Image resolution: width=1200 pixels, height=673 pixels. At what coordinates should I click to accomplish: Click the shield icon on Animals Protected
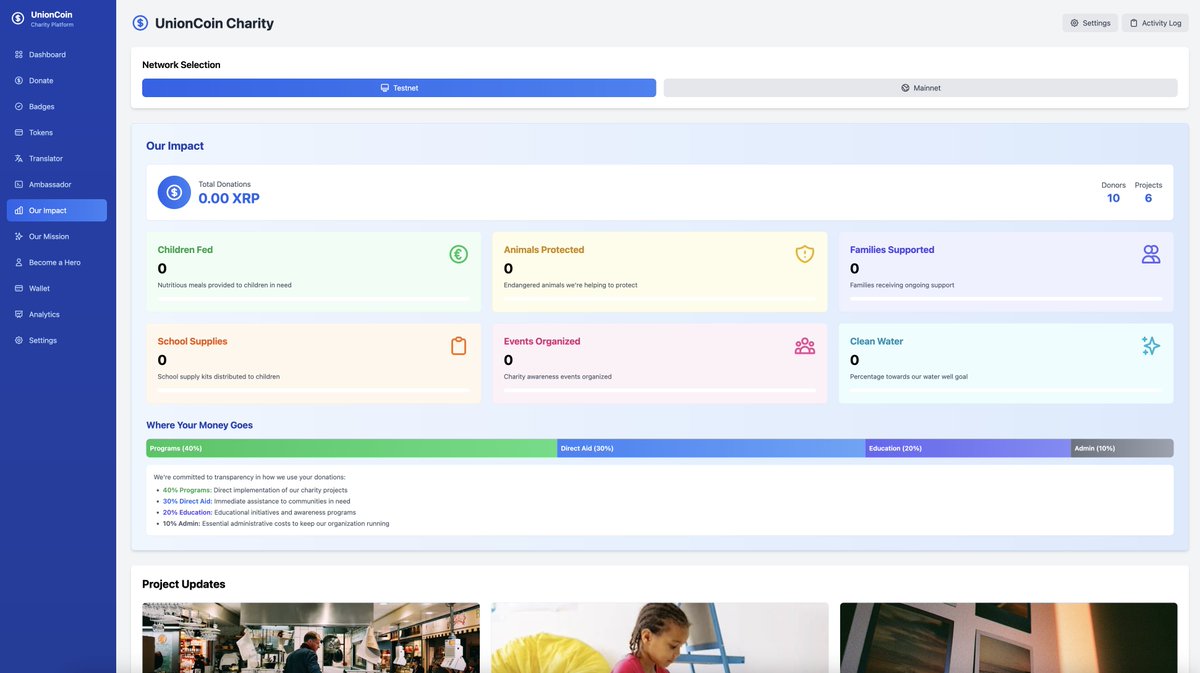point(805,254)
